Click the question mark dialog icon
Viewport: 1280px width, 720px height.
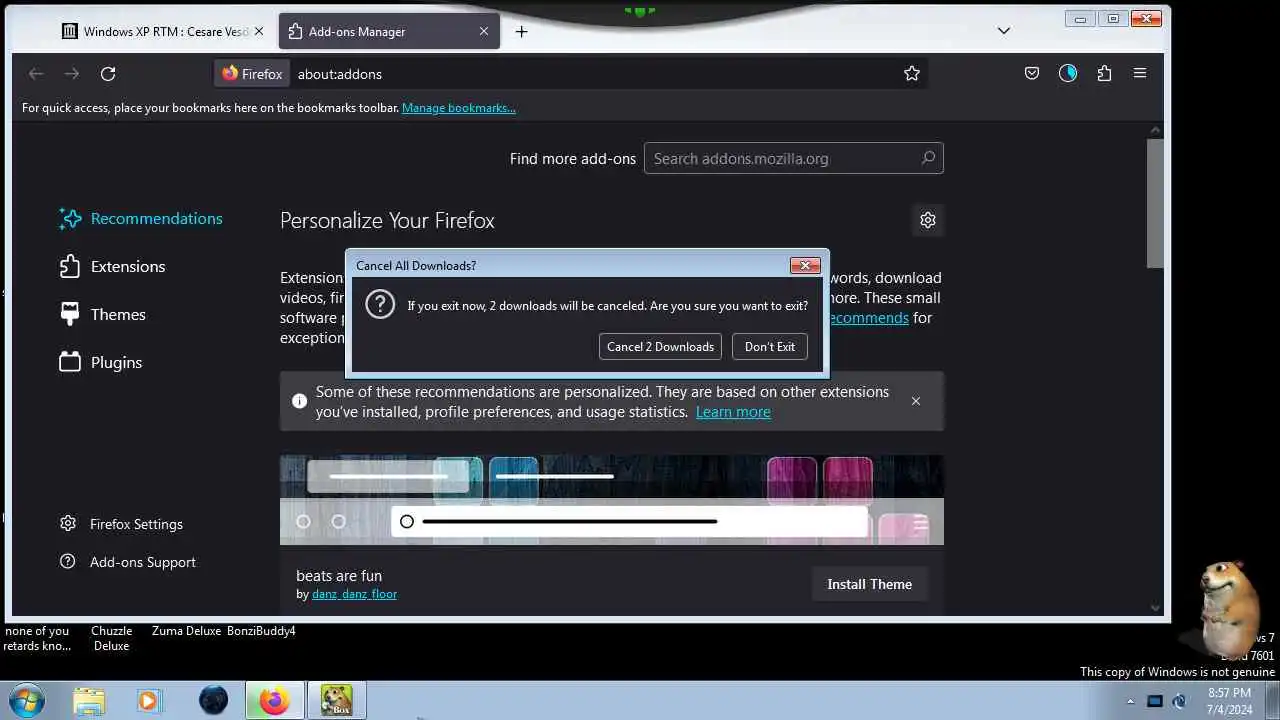(x=380, y=304)
